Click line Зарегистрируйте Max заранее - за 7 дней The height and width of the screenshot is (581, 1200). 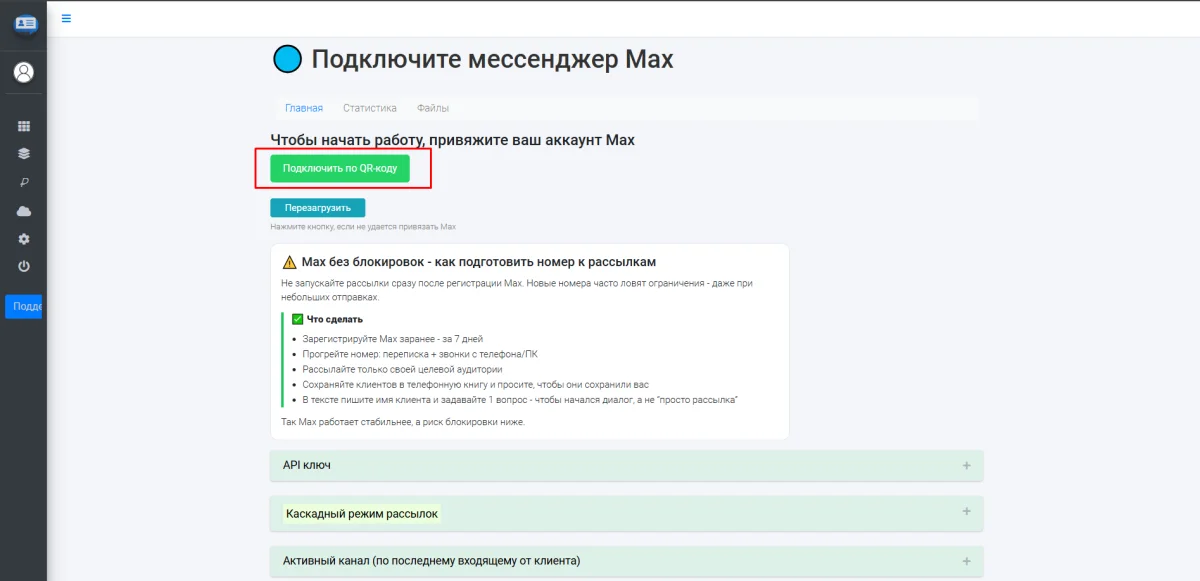point(393,339)
